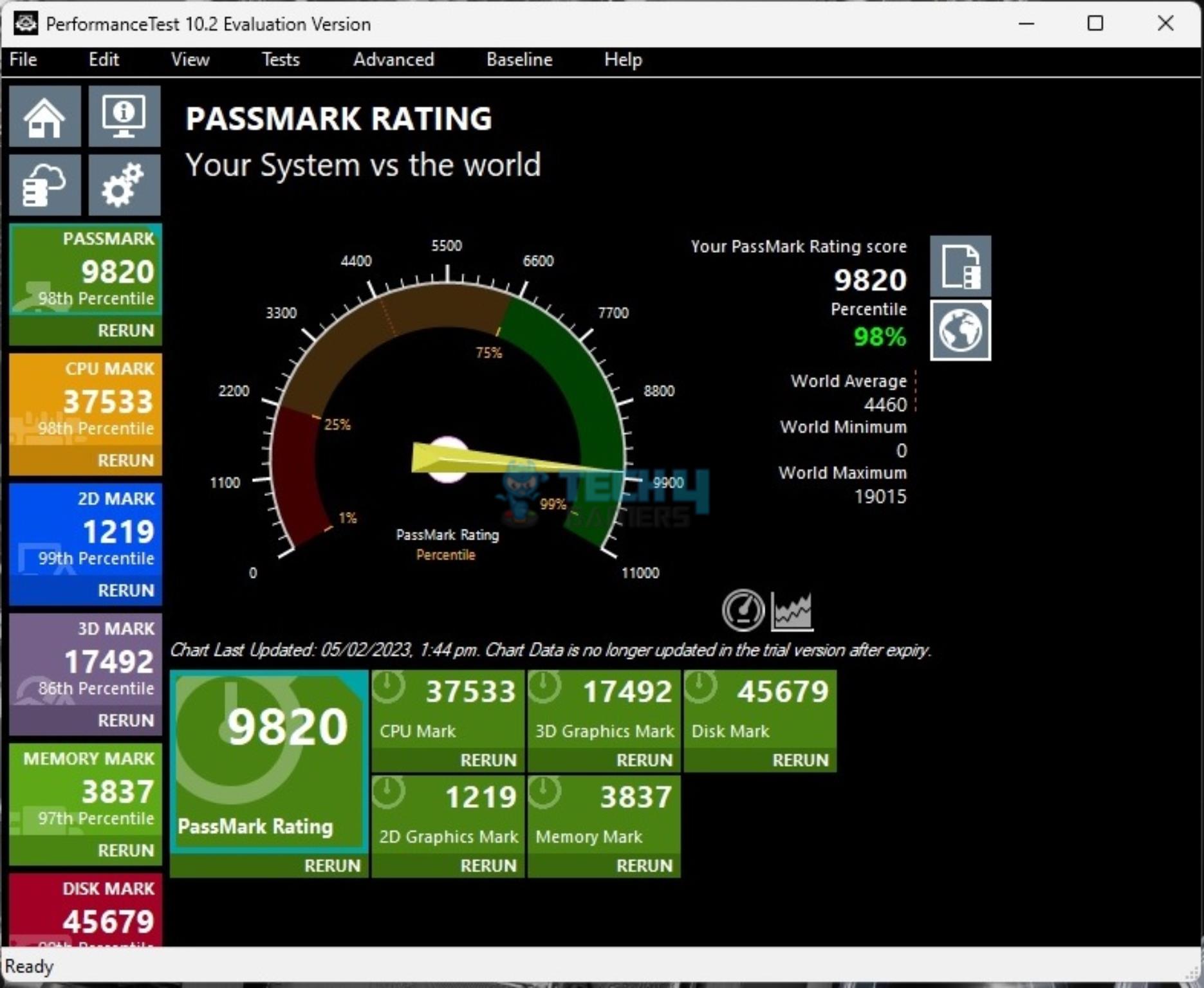Open the File menu
This screenshot has width=1204, height=988.
[23, 60]
